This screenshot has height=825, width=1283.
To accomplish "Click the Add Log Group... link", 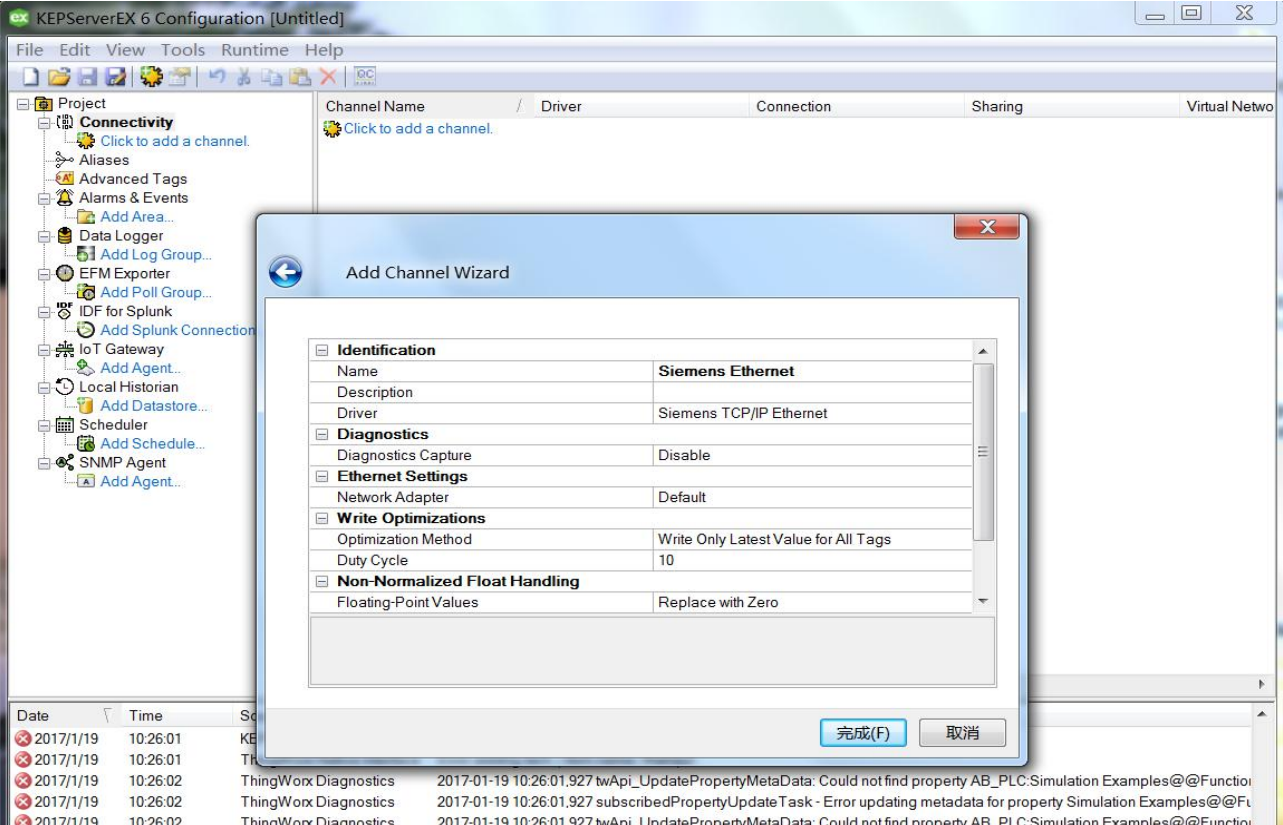I will tap(156, 255).
